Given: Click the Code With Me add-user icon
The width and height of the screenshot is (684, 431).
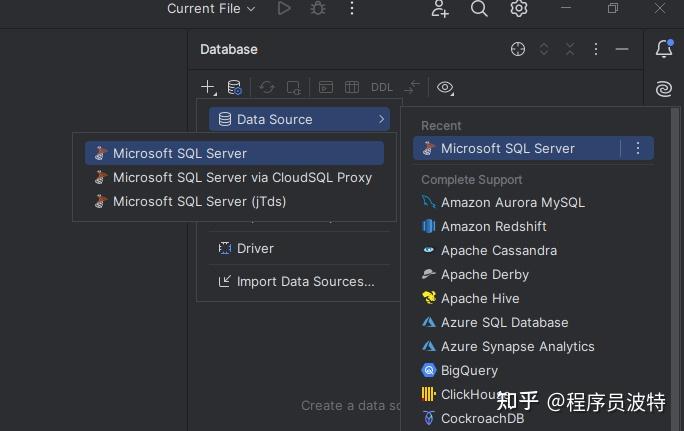Looking at the screenshot, I should click(x=440, y=9).
